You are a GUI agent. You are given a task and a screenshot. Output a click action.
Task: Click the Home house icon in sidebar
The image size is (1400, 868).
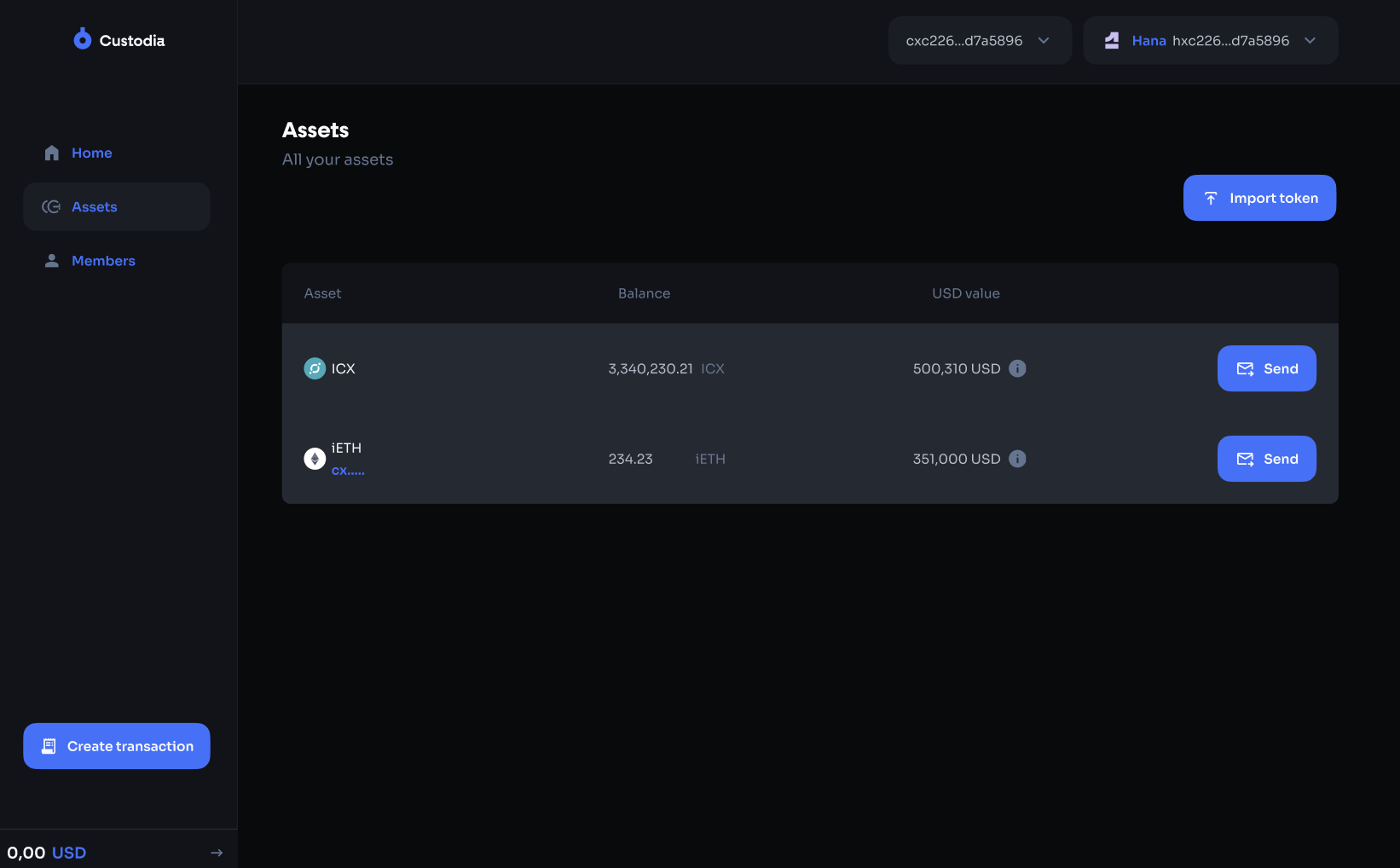(52, 153)
